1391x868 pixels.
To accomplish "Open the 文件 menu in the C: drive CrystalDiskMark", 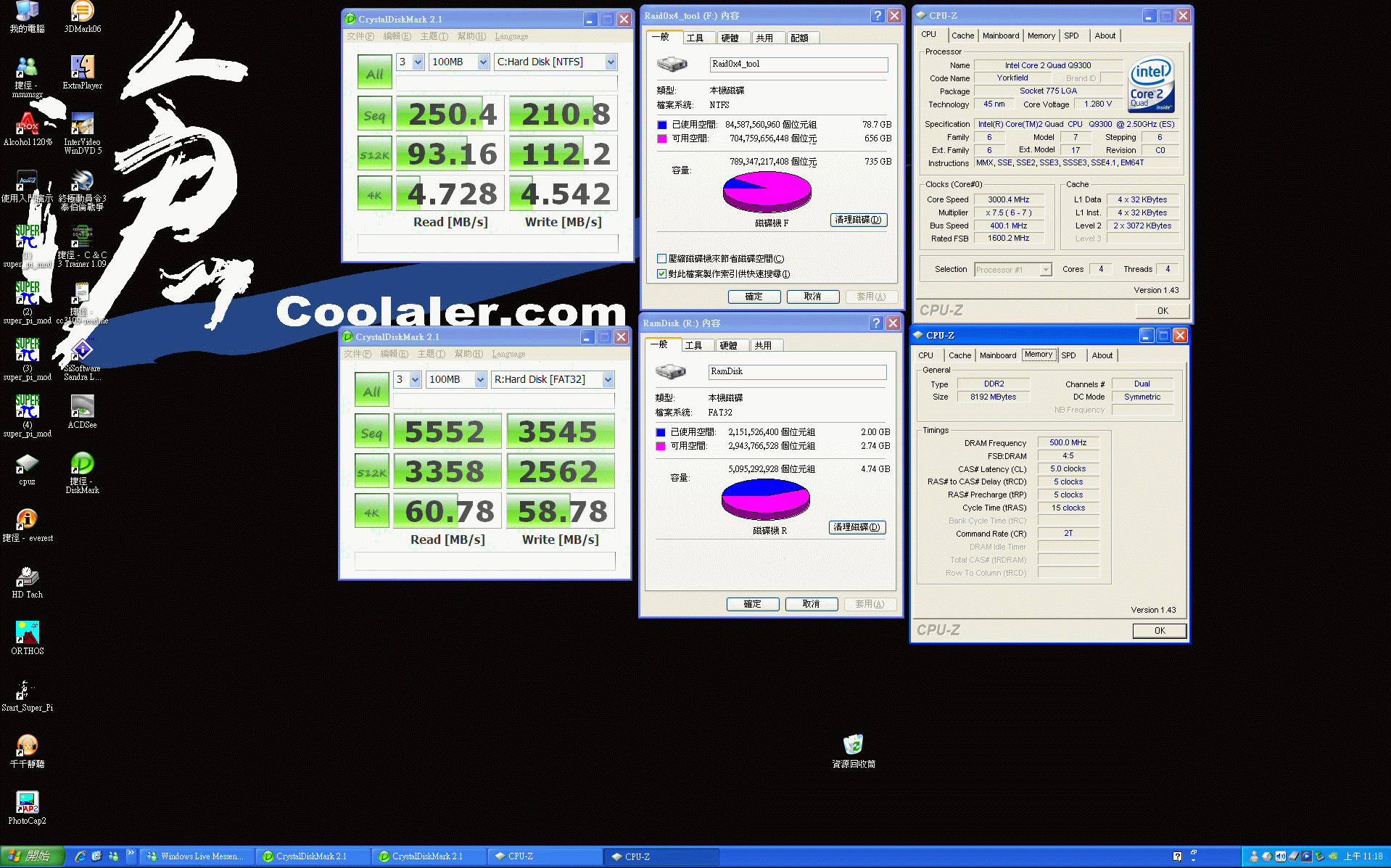I will pyautogui.click(x=360, y=36).
